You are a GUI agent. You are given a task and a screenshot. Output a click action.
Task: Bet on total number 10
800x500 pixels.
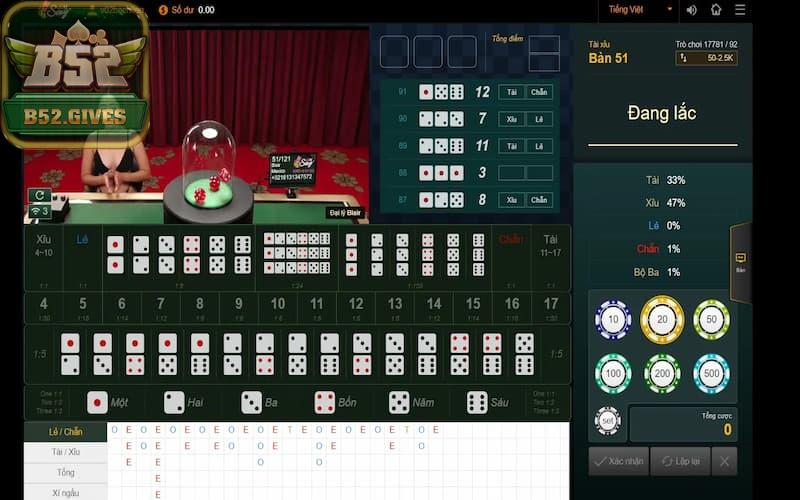277,308
